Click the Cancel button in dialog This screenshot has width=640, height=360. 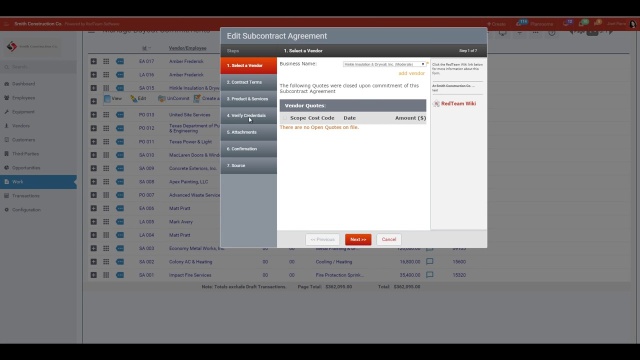(389, 240)
